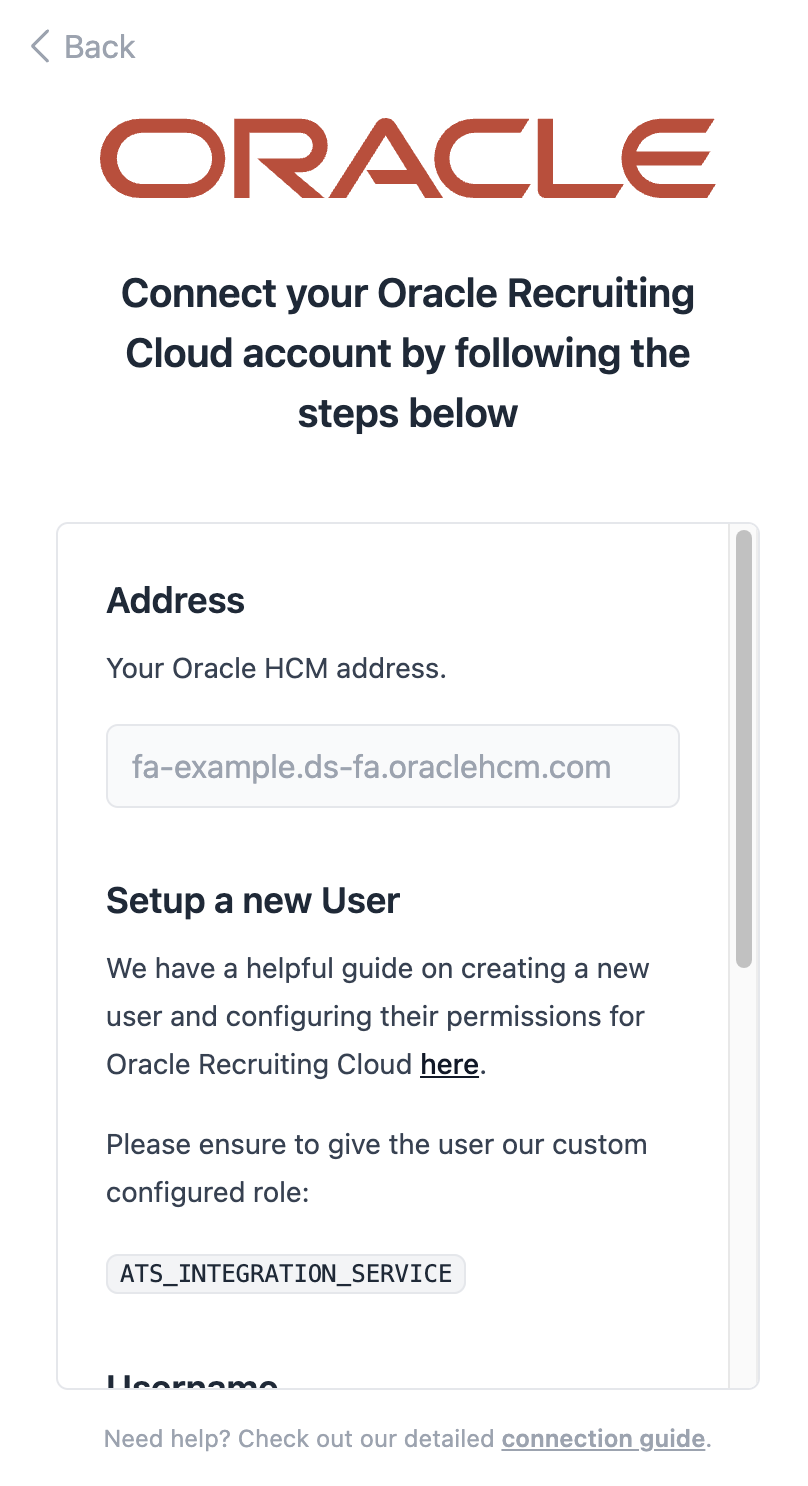Click the partially visible Username heading
This screenshot has height=1486, width=808.
click(x=192, y=1382)
